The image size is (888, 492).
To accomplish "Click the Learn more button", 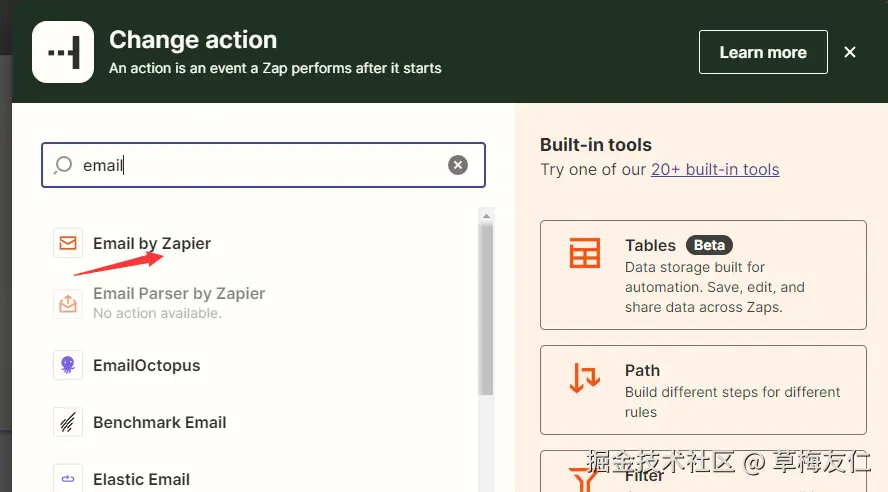I will 763,52.
